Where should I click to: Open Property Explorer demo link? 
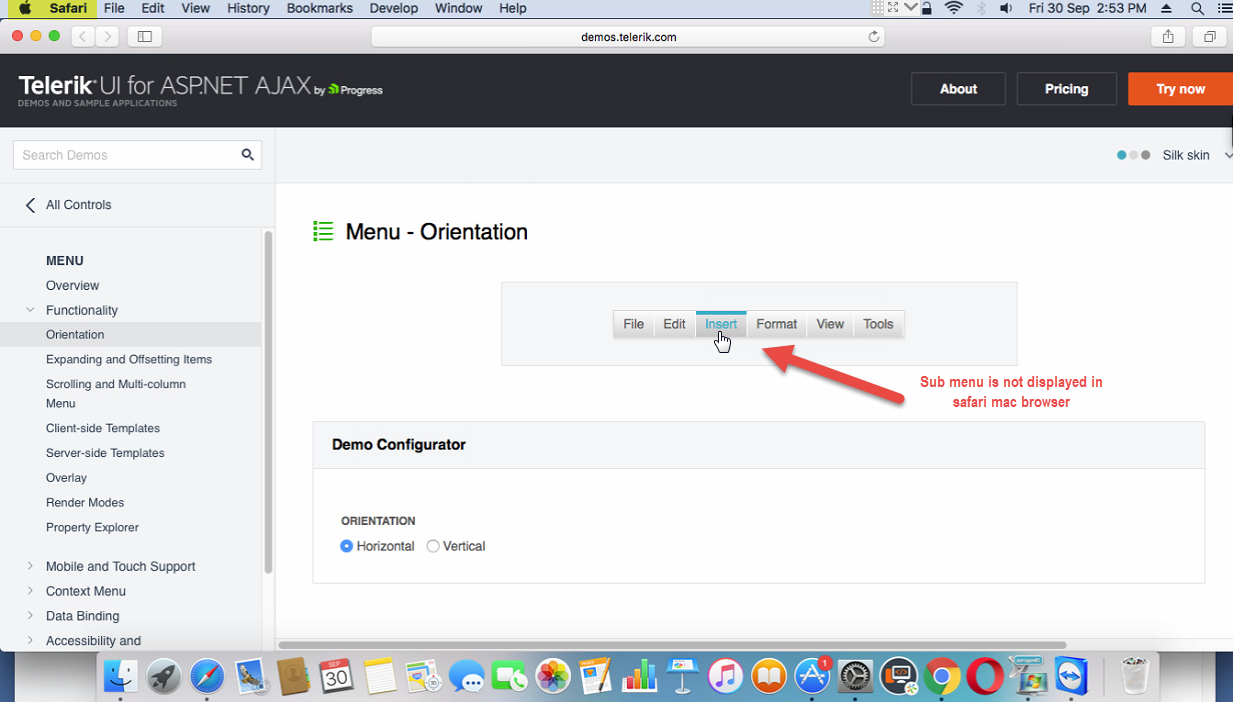coord(92,527)
